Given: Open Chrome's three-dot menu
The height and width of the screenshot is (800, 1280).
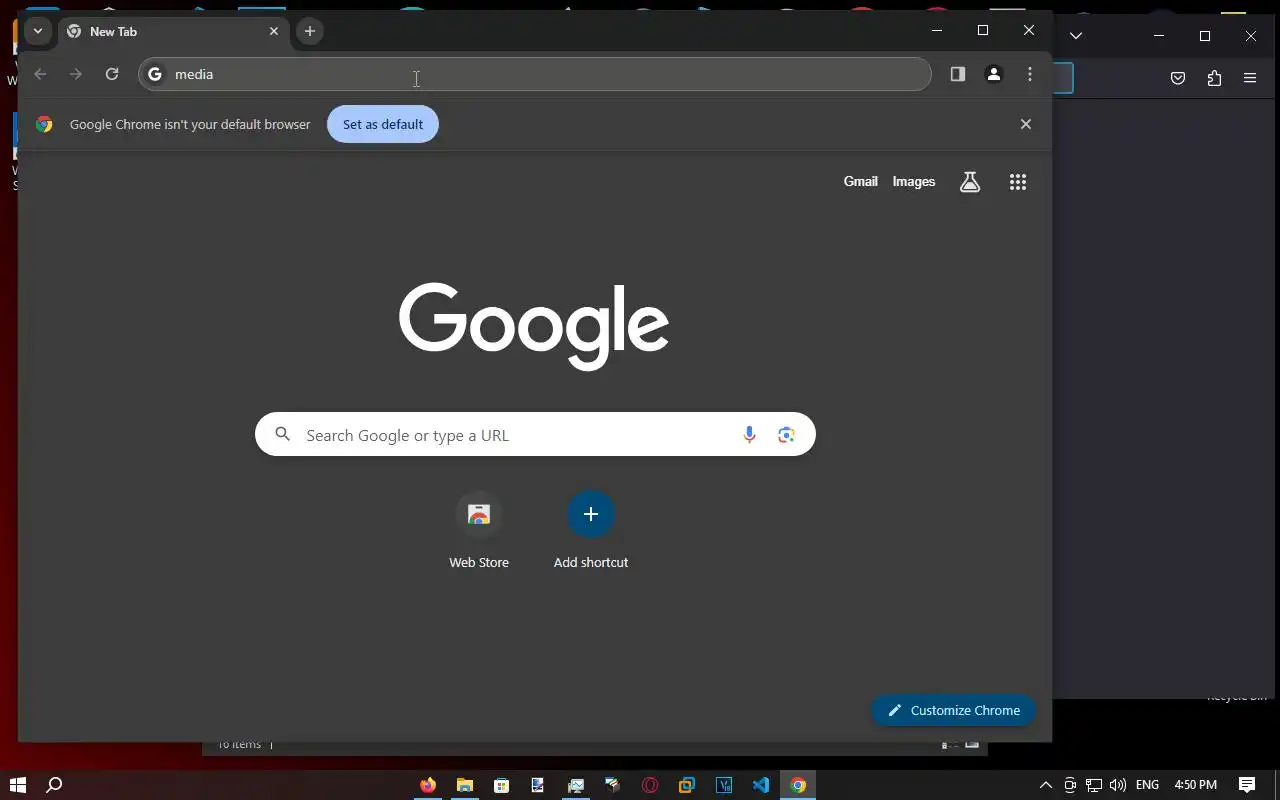Looking at the screenshot, I should click(1030, 74).
